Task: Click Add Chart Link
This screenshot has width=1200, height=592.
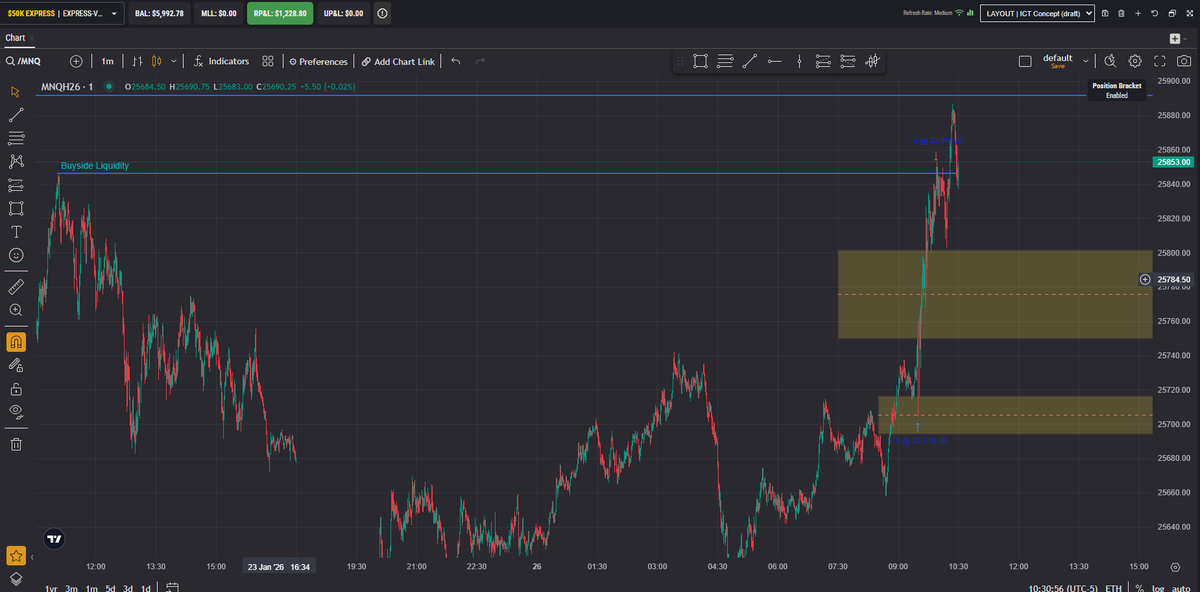Action: [398, 61]
